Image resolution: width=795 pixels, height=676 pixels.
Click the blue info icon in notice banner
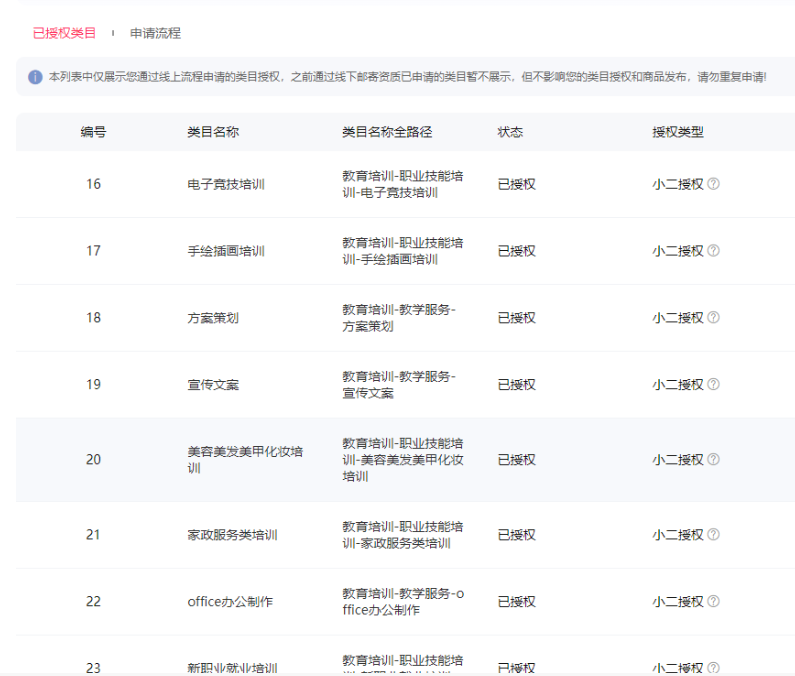tap(35, 77)
